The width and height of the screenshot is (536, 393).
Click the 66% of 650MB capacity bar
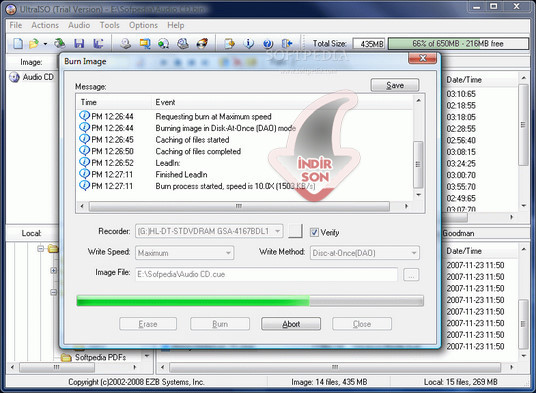click(x=458, y=44)
